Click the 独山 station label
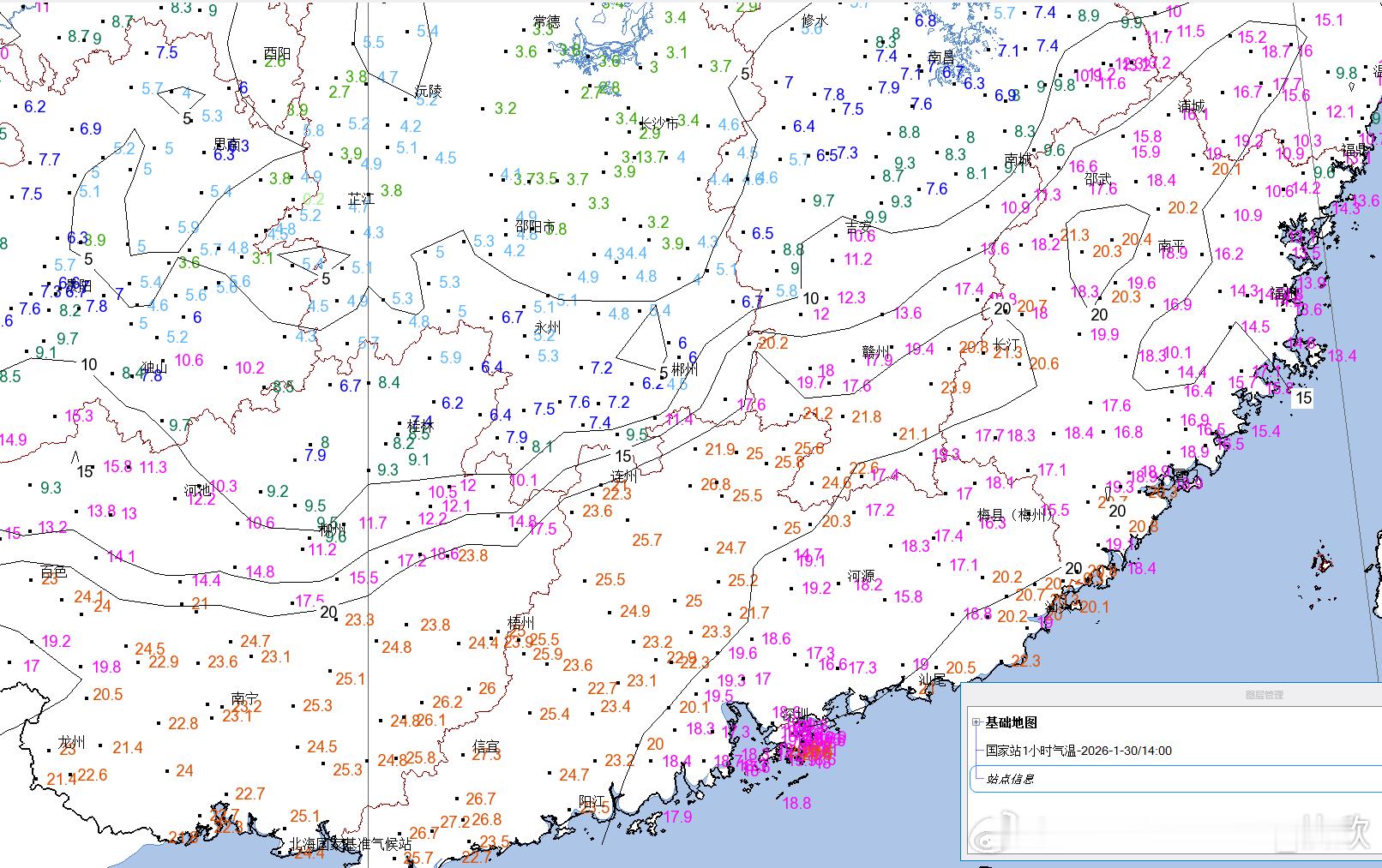This screenshot has width=1382, height=868. (153, 369)
